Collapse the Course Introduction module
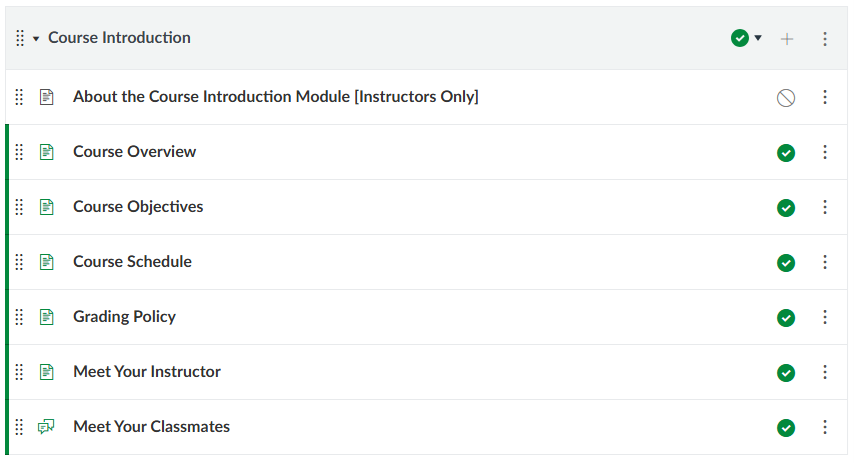 point(36,39)
